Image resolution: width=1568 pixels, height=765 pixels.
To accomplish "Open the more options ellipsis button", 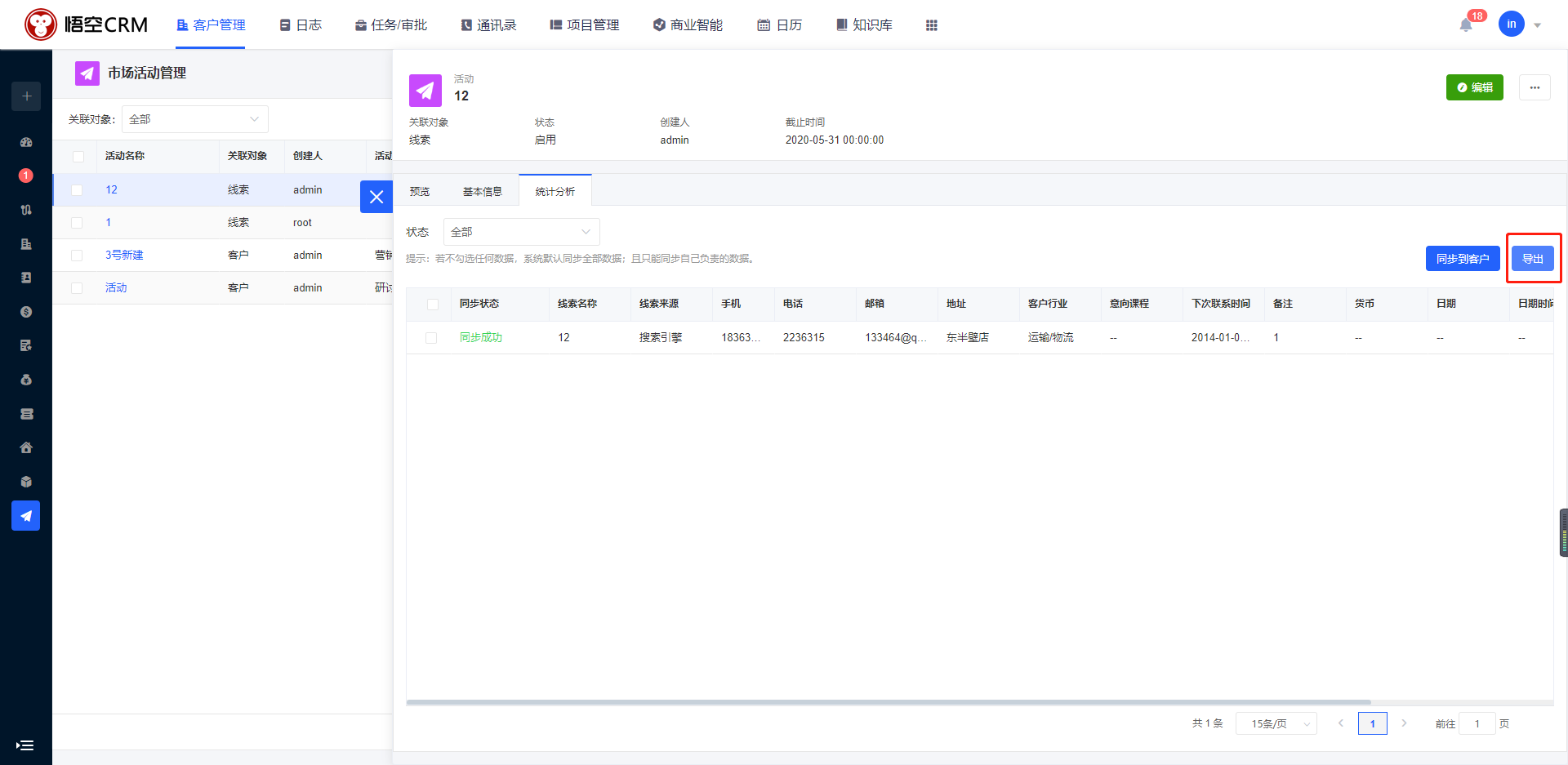I will point(1535,87).
